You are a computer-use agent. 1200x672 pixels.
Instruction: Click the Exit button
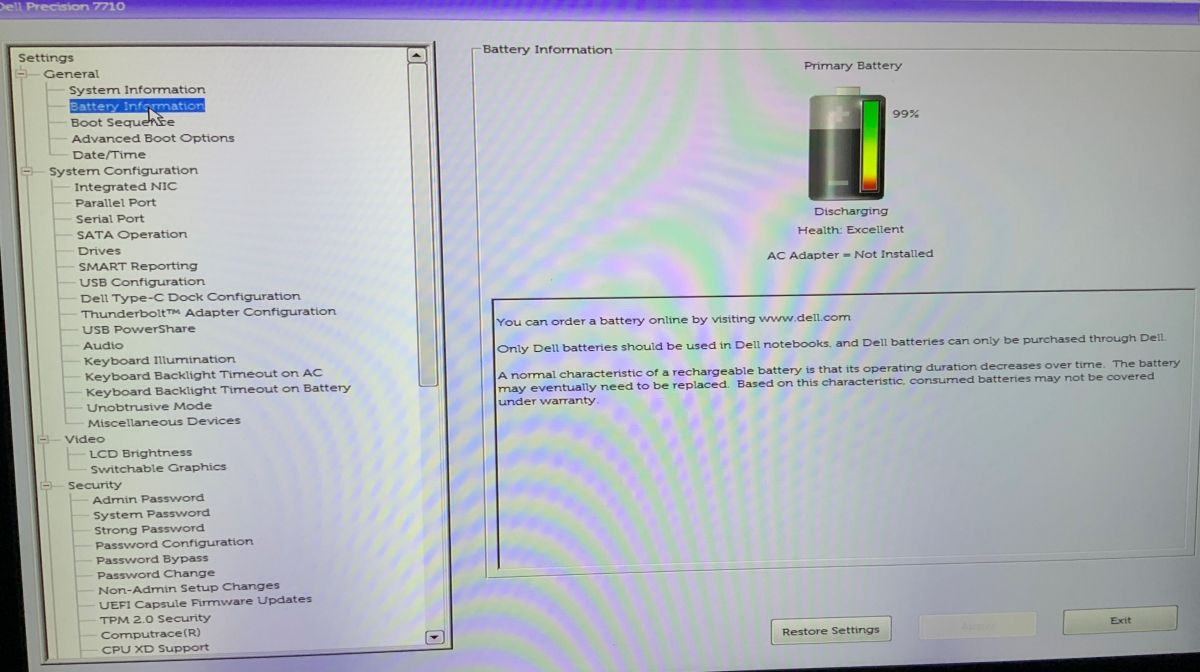(1120, 620)
